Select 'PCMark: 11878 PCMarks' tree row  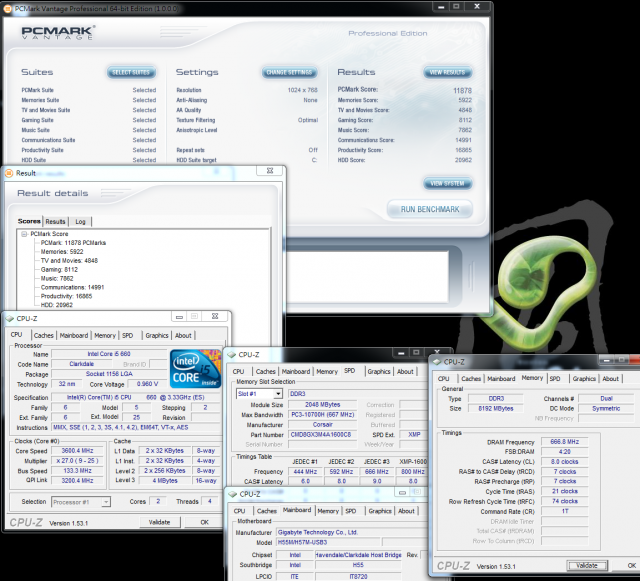coord(73,243)
